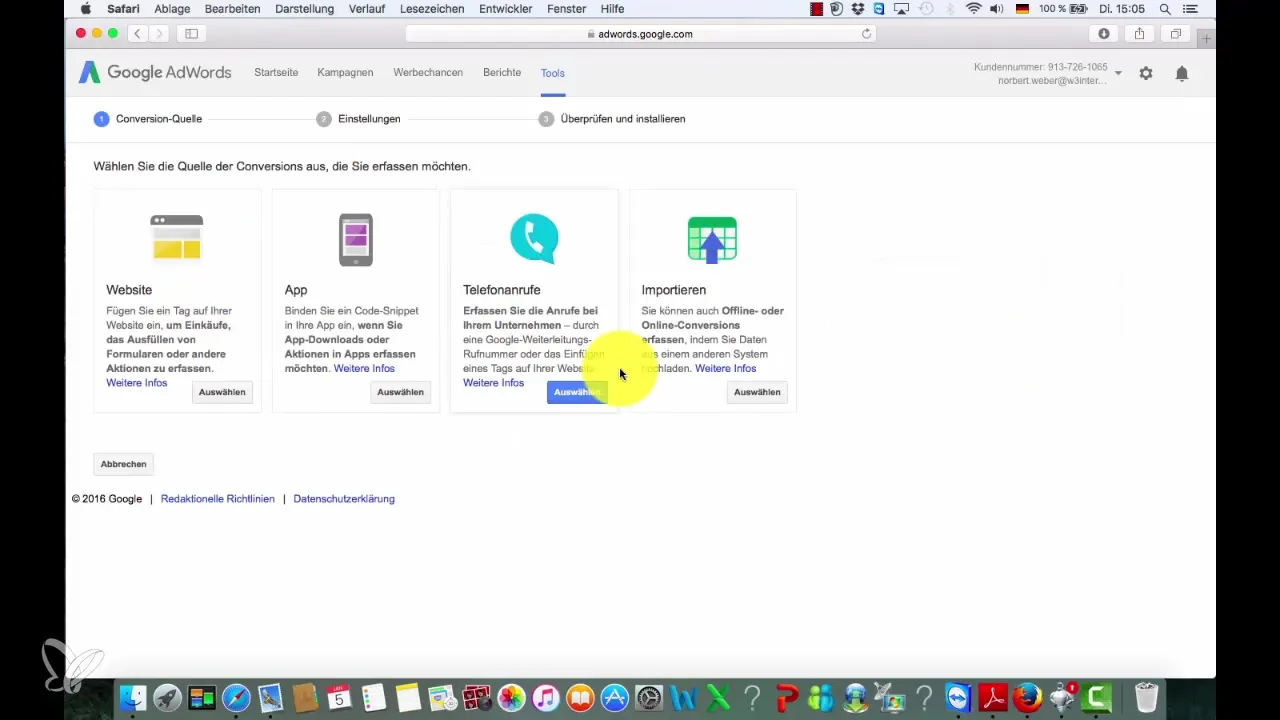Open Weitere Infos link in Website card
Viewport: 1280px width, 720px height.
[137, 383]
